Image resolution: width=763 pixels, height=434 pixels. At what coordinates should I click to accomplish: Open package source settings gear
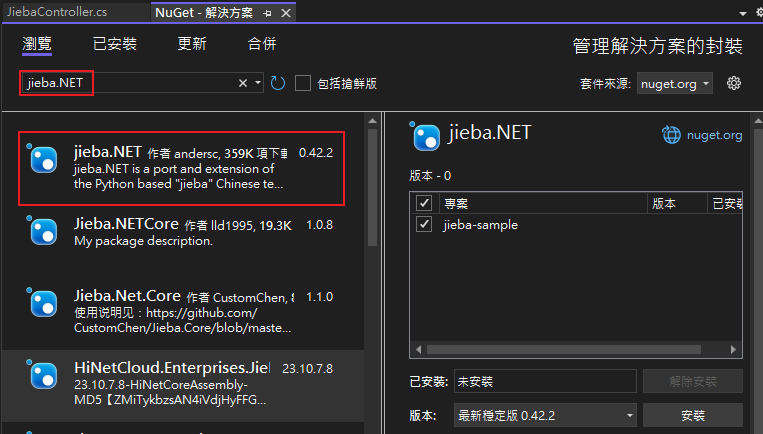tap(734, 83)
